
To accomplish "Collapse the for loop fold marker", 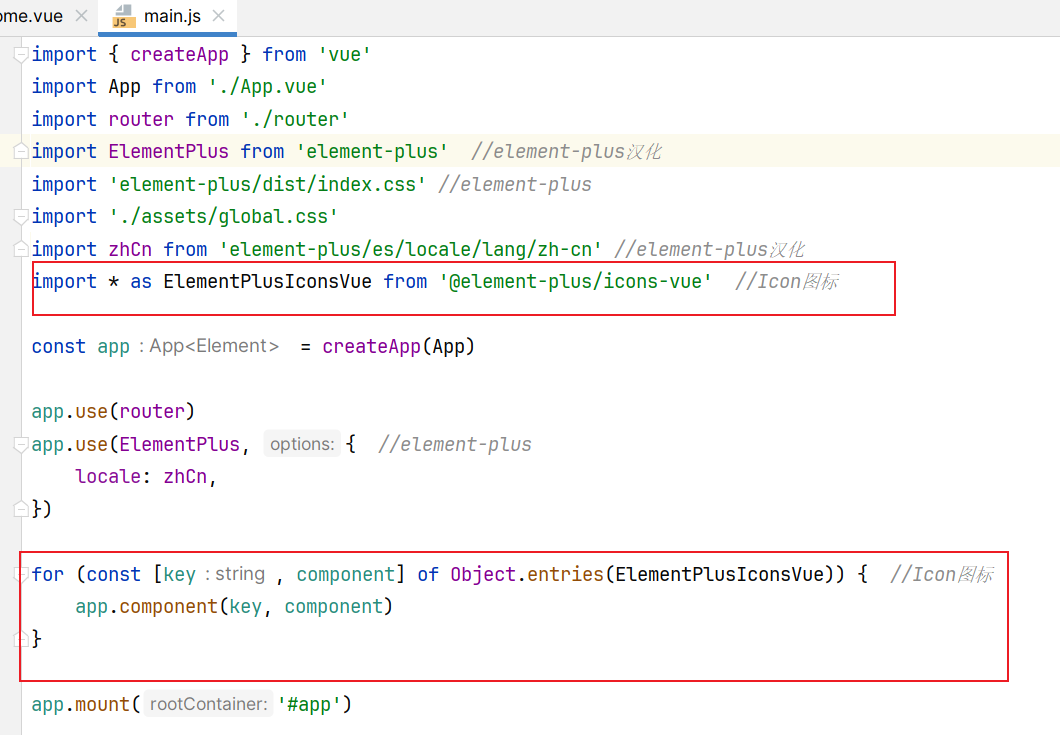I will click(21, 574).
